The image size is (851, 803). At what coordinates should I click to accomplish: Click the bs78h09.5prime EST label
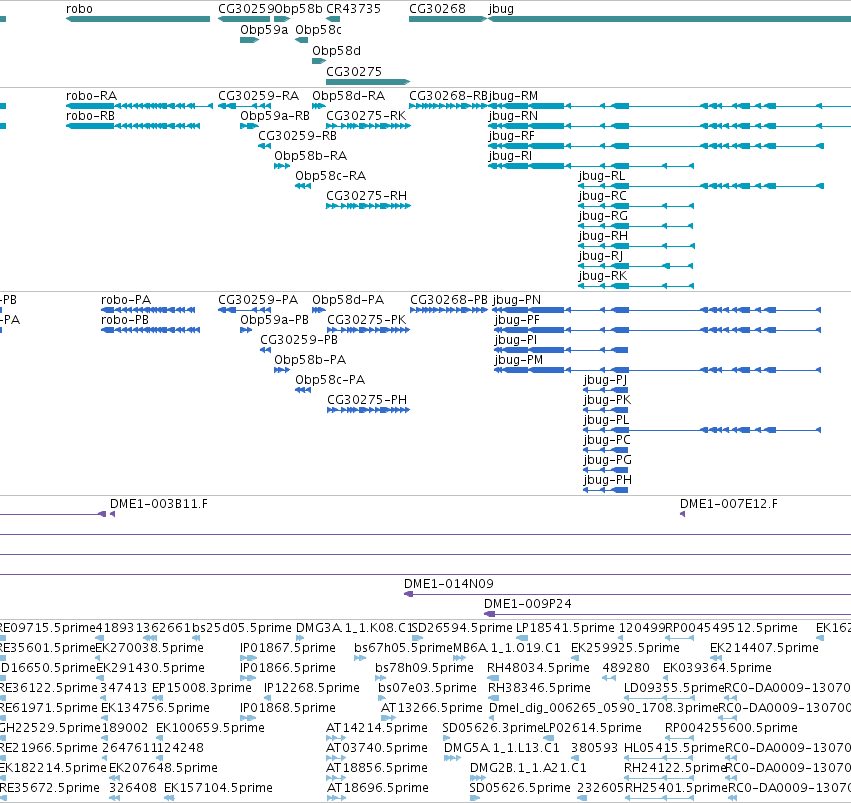pyautogui.click(x=424, y=668)
